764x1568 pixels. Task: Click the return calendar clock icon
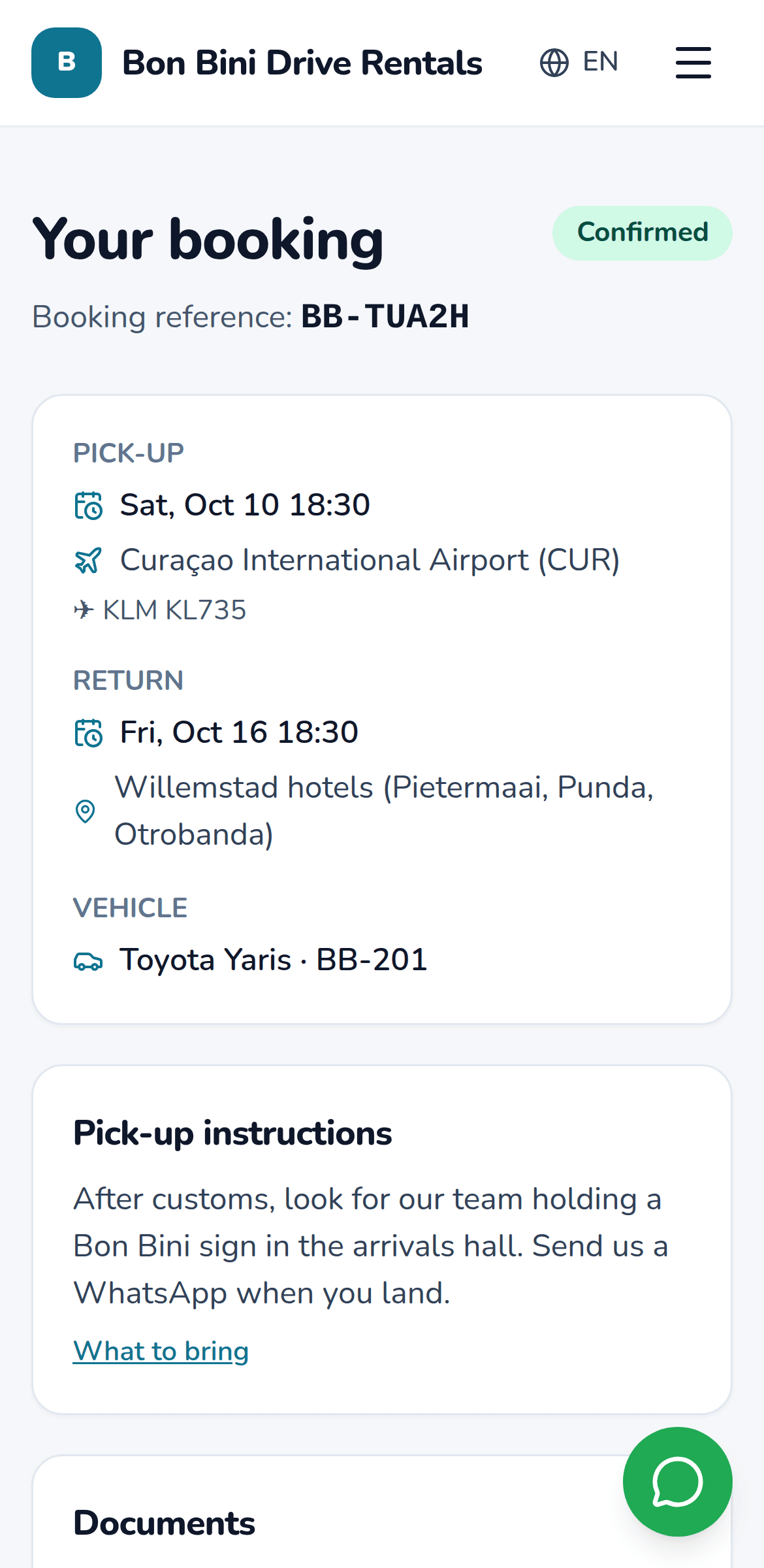[88, 732]
